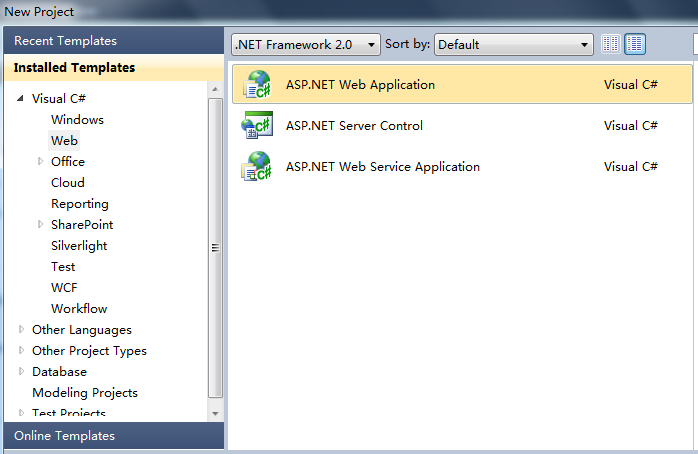Select Modeling Projects in the tree
The height and width of the screenshot is (454, 698).
(85, 393)
